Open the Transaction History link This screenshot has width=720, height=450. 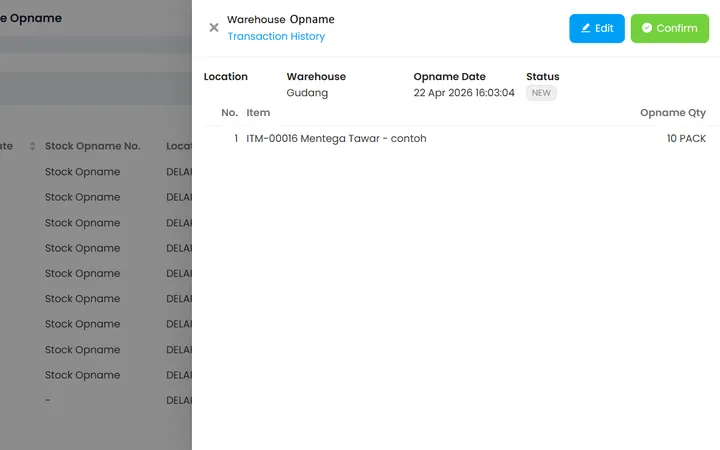pyautogui.click(x=276, y=36)
